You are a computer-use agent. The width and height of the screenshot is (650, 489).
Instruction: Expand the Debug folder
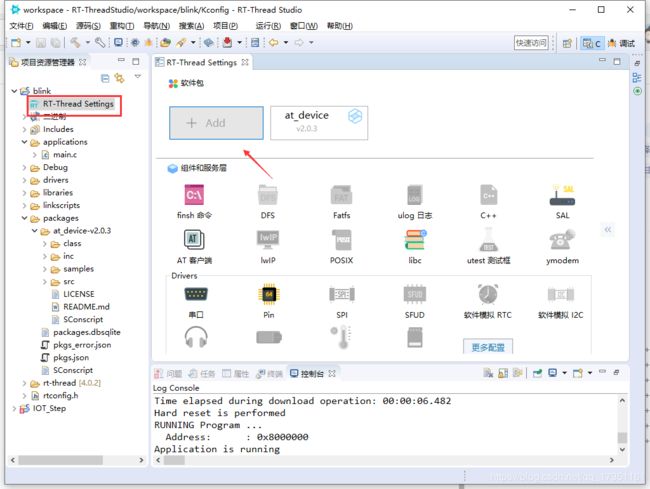pyautogui.click(x=24, y=167)
